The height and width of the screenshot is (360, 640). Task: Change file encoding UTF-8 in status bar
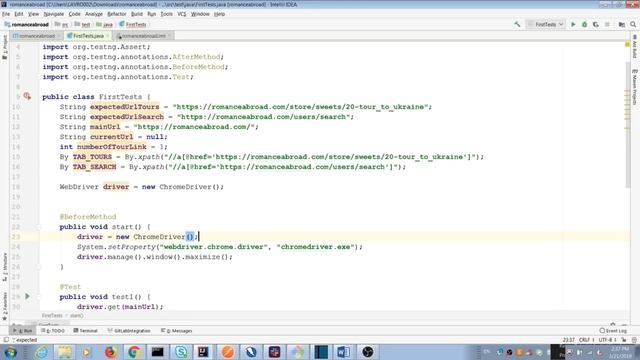tap(607, 340)
